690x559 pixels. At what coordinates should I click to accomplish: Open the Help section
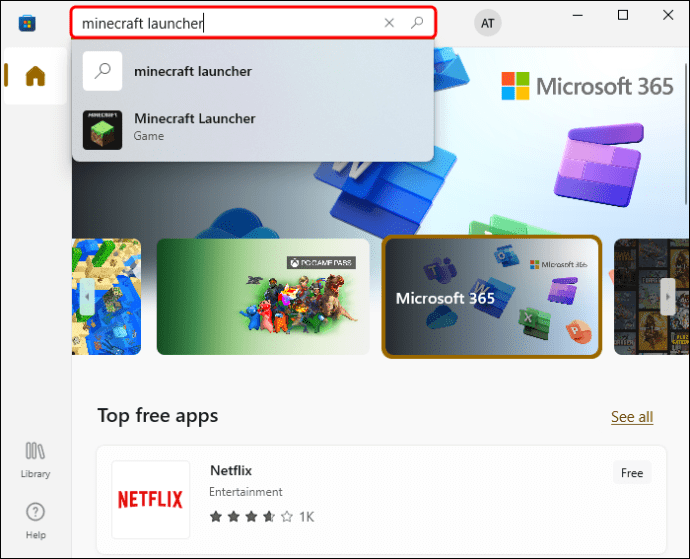[35, 521]
